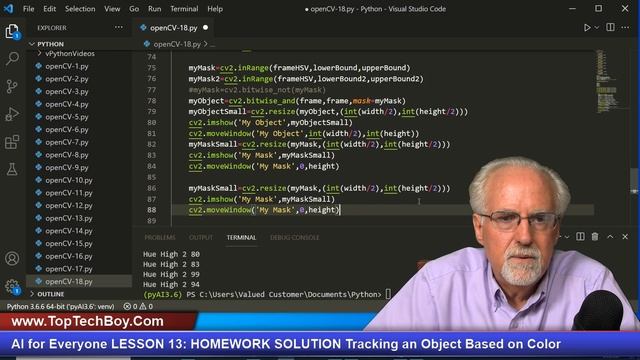
Task: Open openCV-15.py in the explorer
Action: pyautogui.click(x=69, y=243)
